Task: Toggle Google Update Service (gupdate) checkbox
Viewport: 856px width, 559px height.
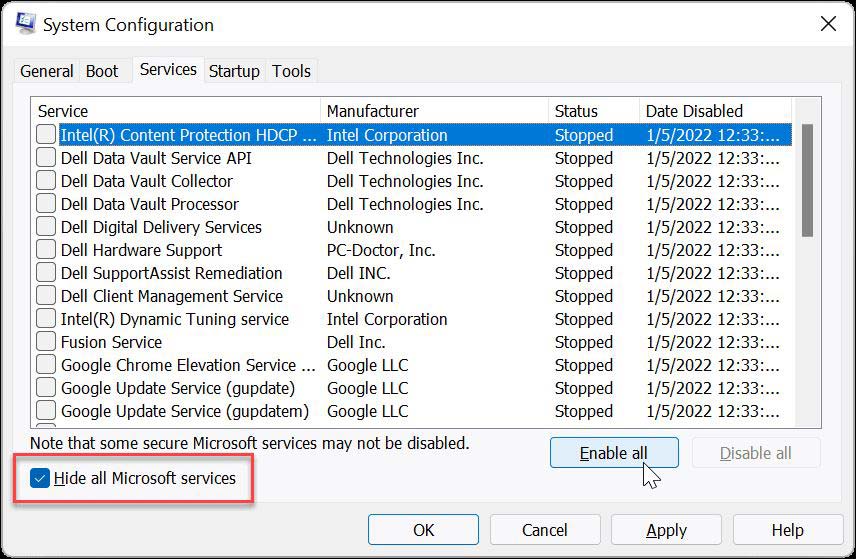Action: [x=46, y=388]
